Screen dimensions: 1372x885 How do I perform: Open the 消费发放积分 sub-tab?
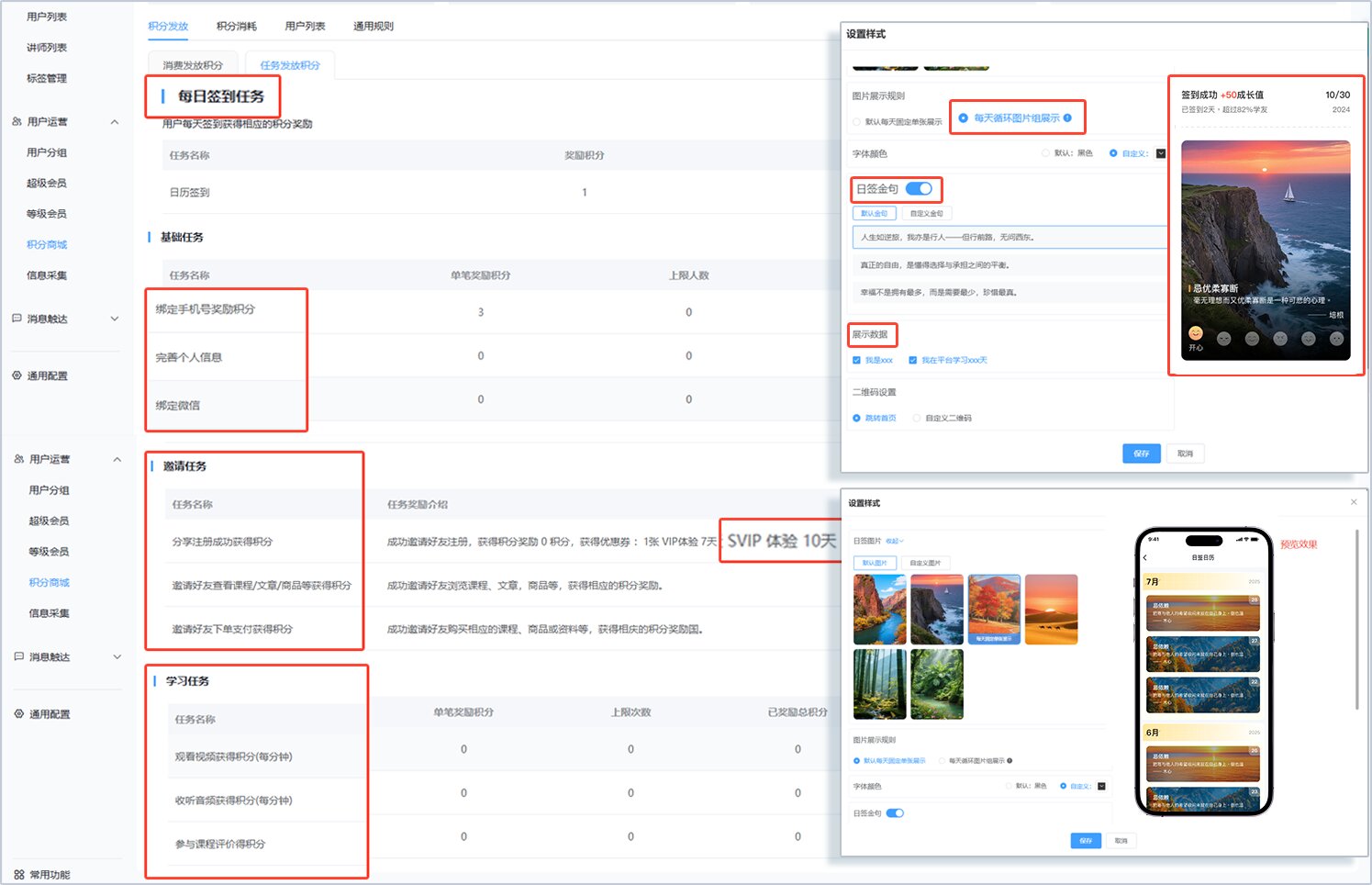[193, 65]
